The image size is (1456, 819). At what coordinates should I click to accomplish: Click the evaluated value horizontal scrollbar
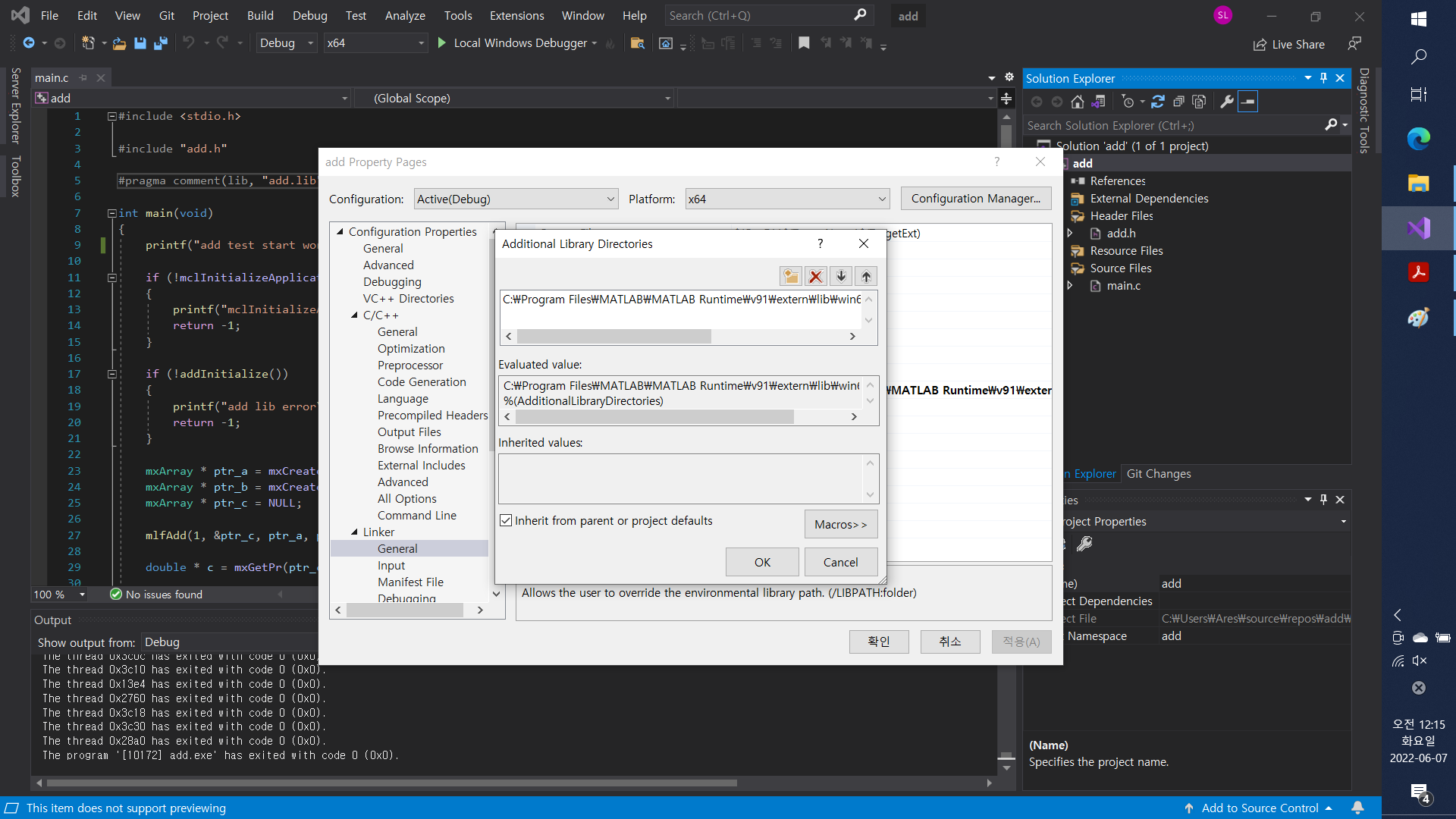point(654,416)
